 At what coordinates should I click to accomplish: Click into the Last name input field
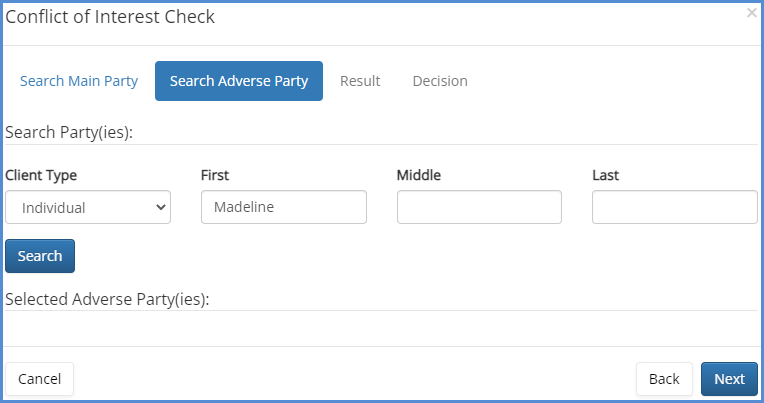(674, 207)
